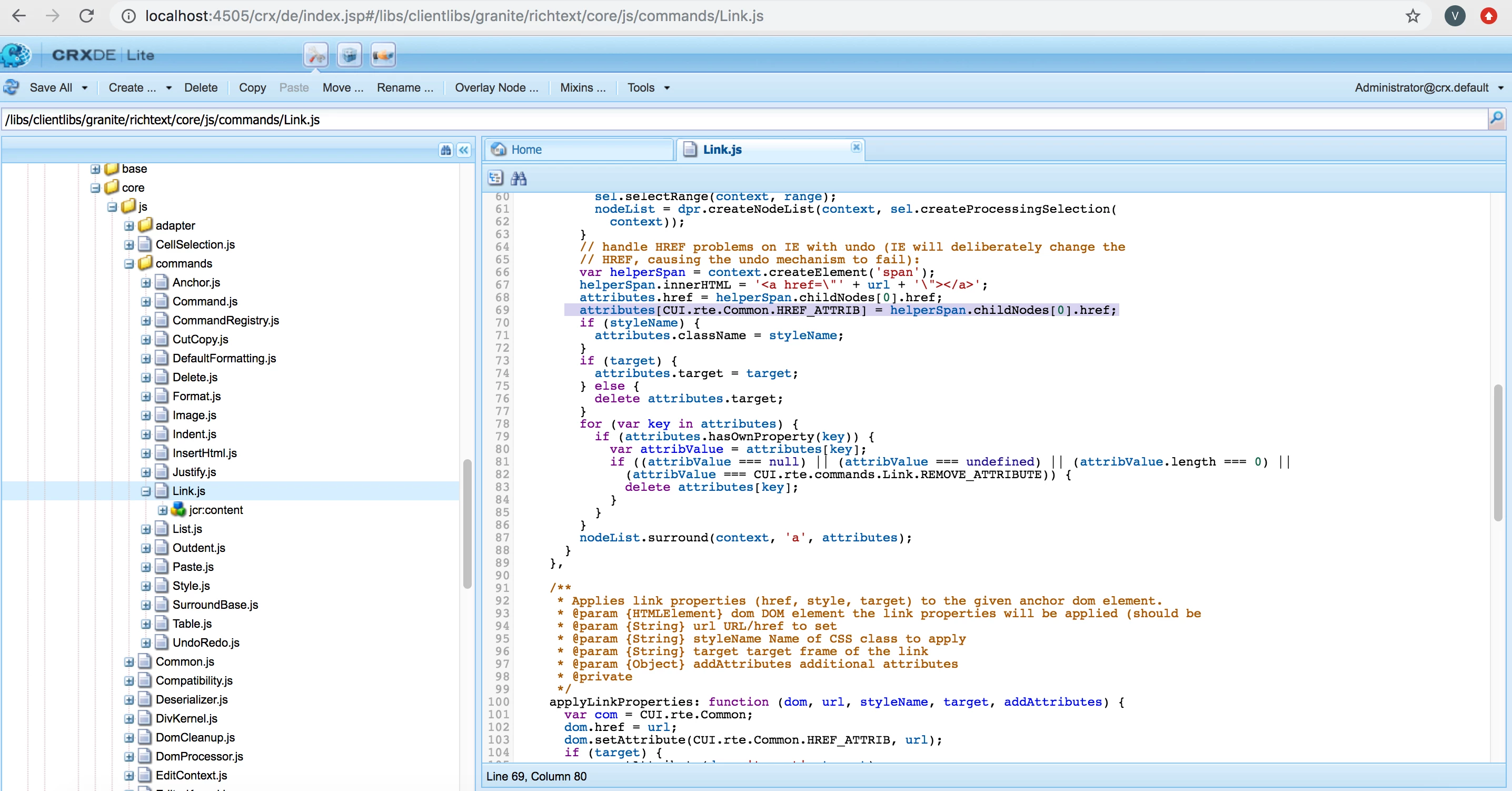This screenshot has width=1512, height=791.
Task: Click the editor find binoculars icon
Action: point(518,178)
